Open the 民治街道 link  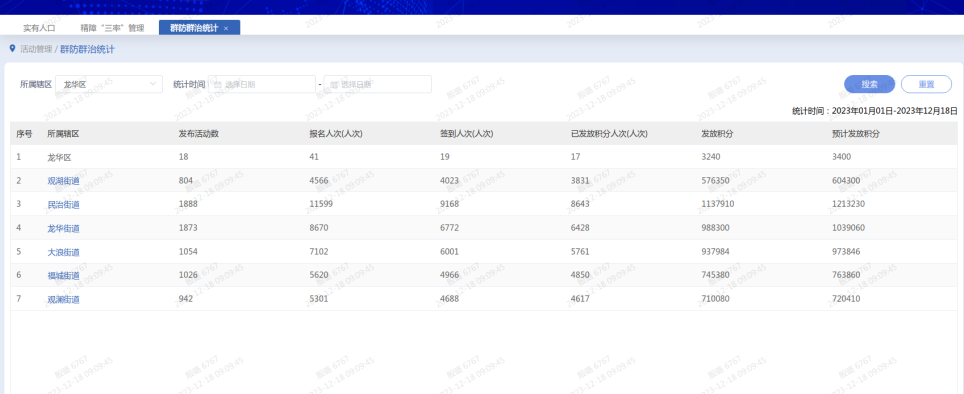pyautogui.click(x=63, y=205)
